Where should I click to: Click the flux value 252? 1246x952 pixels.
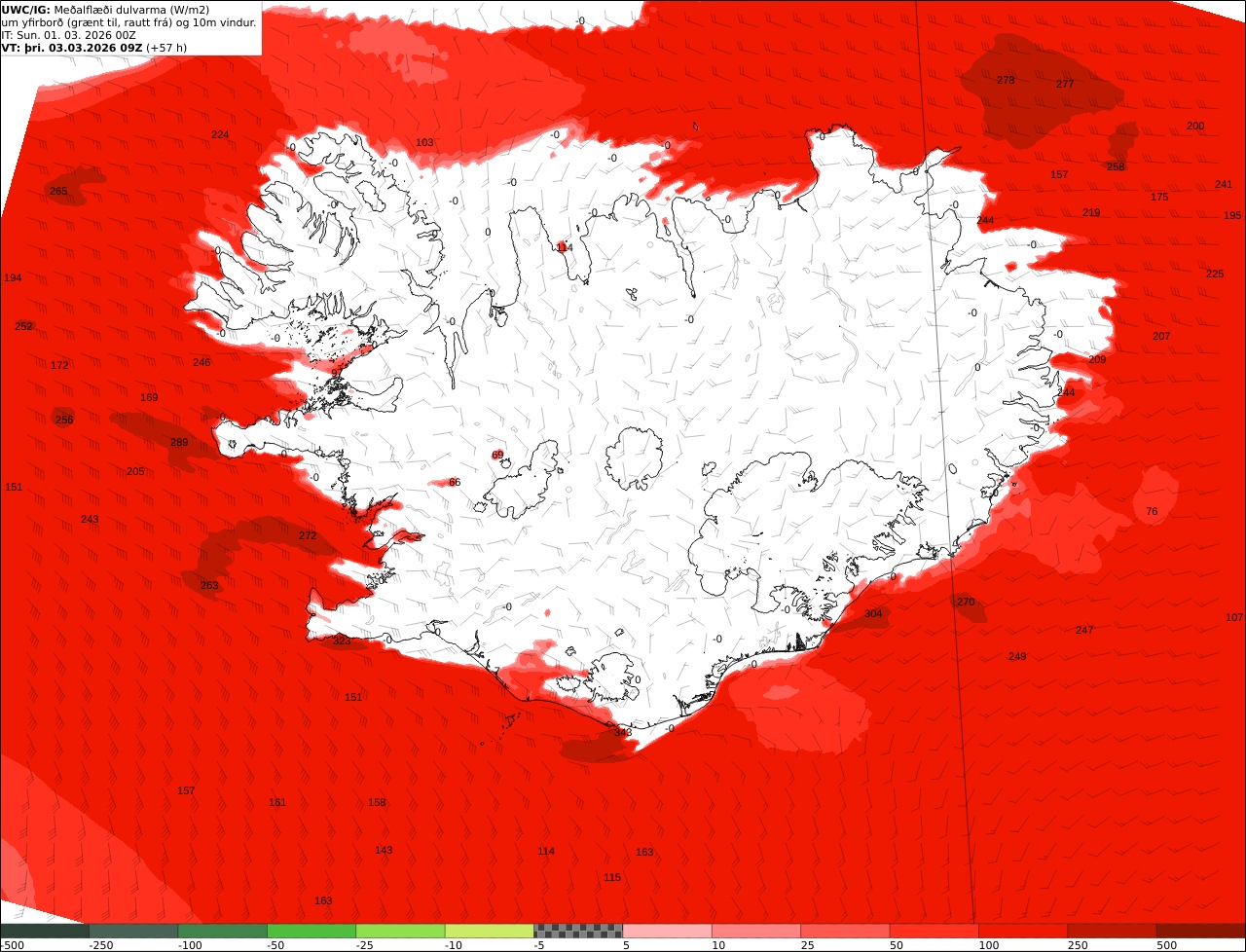[23, 326]
